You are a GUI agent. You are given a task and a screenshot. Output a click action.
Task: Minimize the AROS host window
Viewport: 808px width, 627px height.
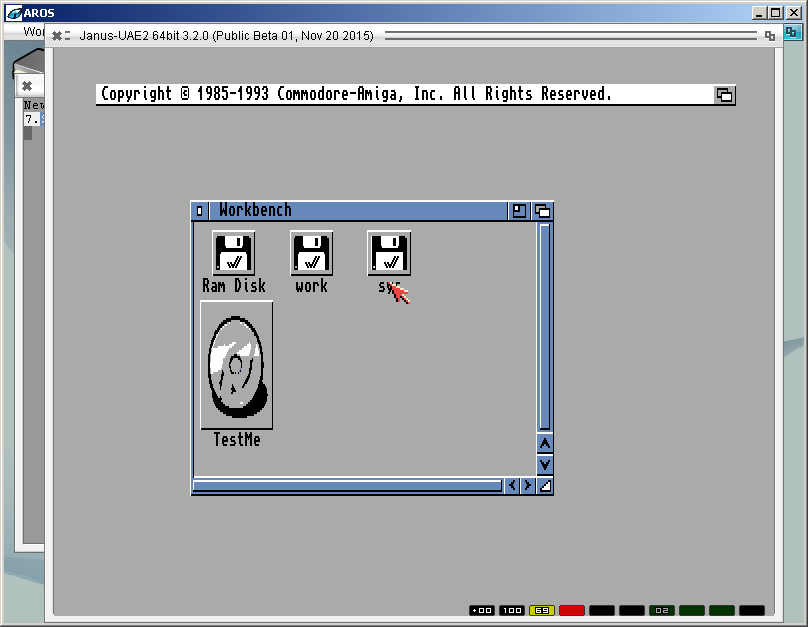click(x=759, y=13)
